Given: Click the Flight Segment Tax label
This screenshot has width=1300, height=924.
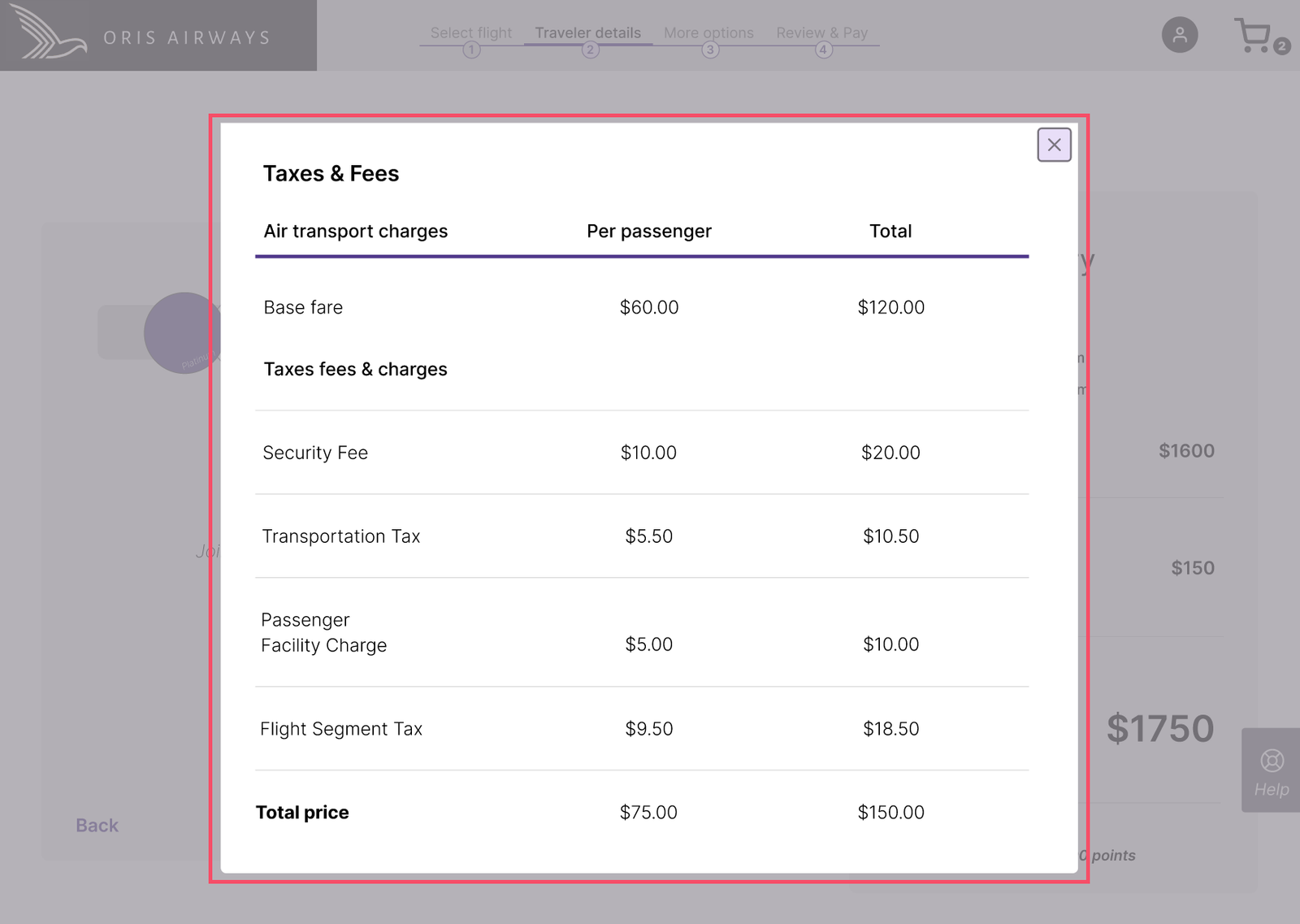Looking at the screenshot, I should click(x=341, y=729).
